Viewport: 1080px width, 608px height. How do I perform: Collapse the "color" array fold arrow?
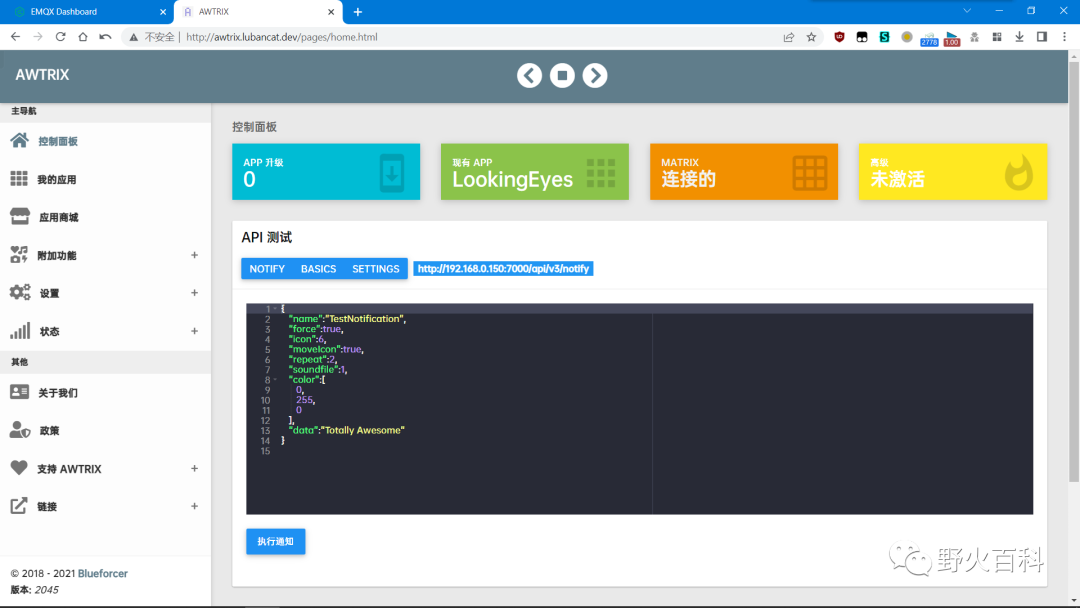(x=275, y=379)
